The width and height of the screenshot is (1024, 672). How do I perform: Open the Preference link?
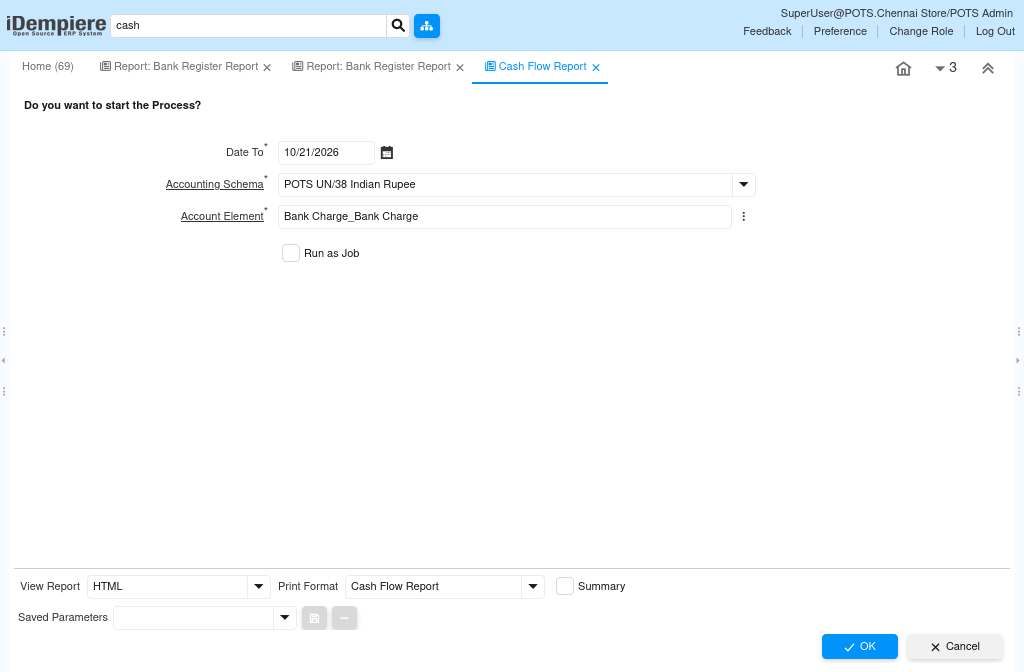(840, 31)
